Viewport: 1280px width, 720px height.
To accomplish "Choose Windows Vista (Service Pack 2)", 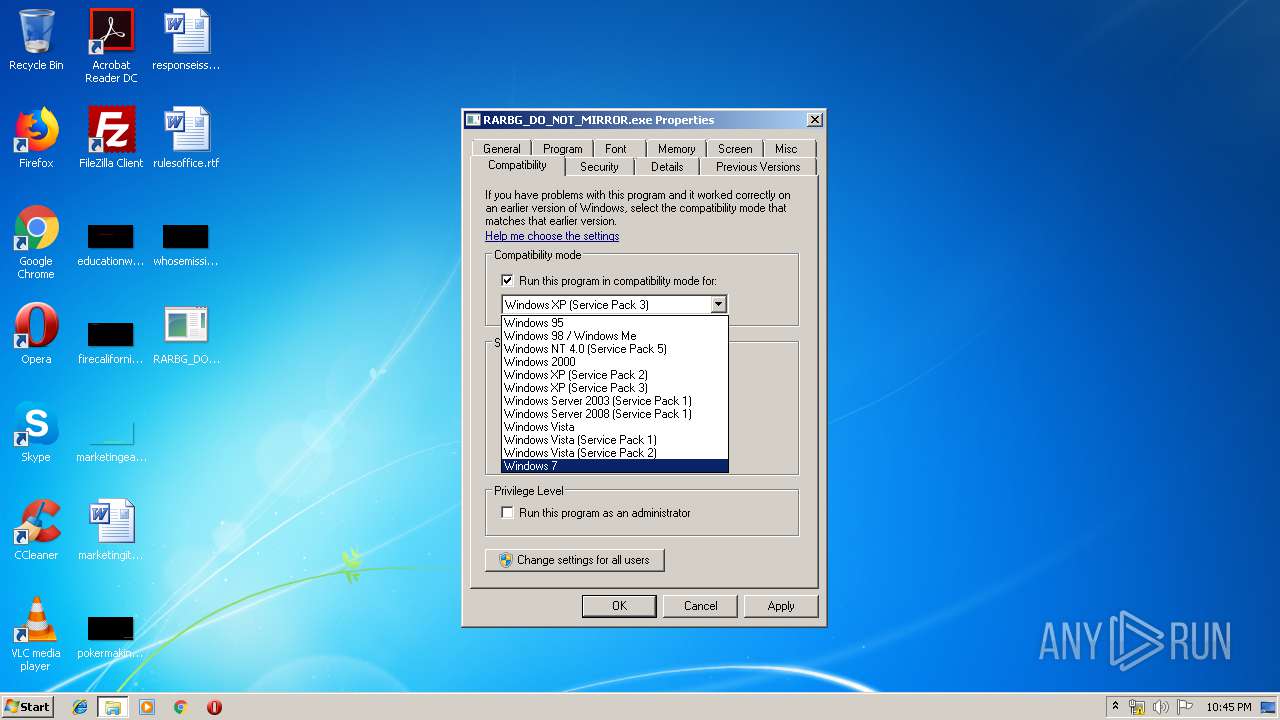I will click(614, 453).
